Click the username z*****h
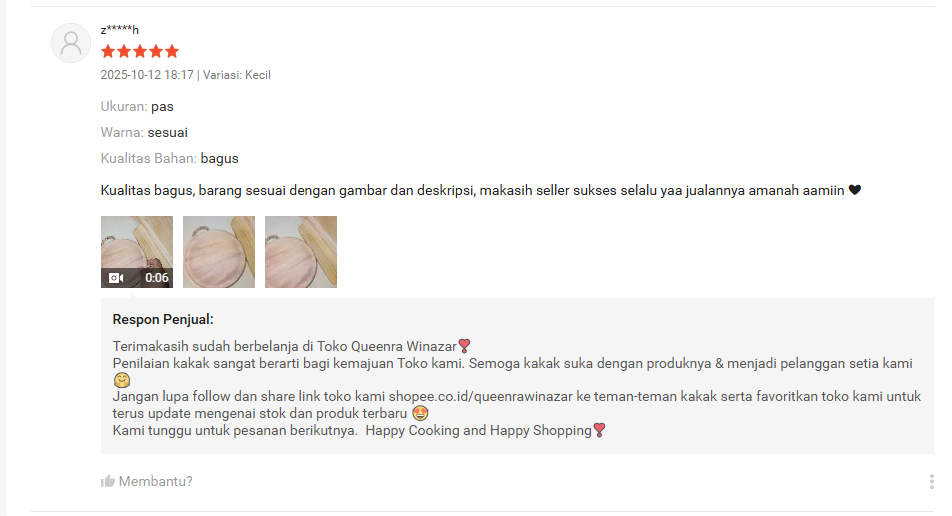Image resolution: width=952 pixels, height=516 pixels. (x=120, y=30)
